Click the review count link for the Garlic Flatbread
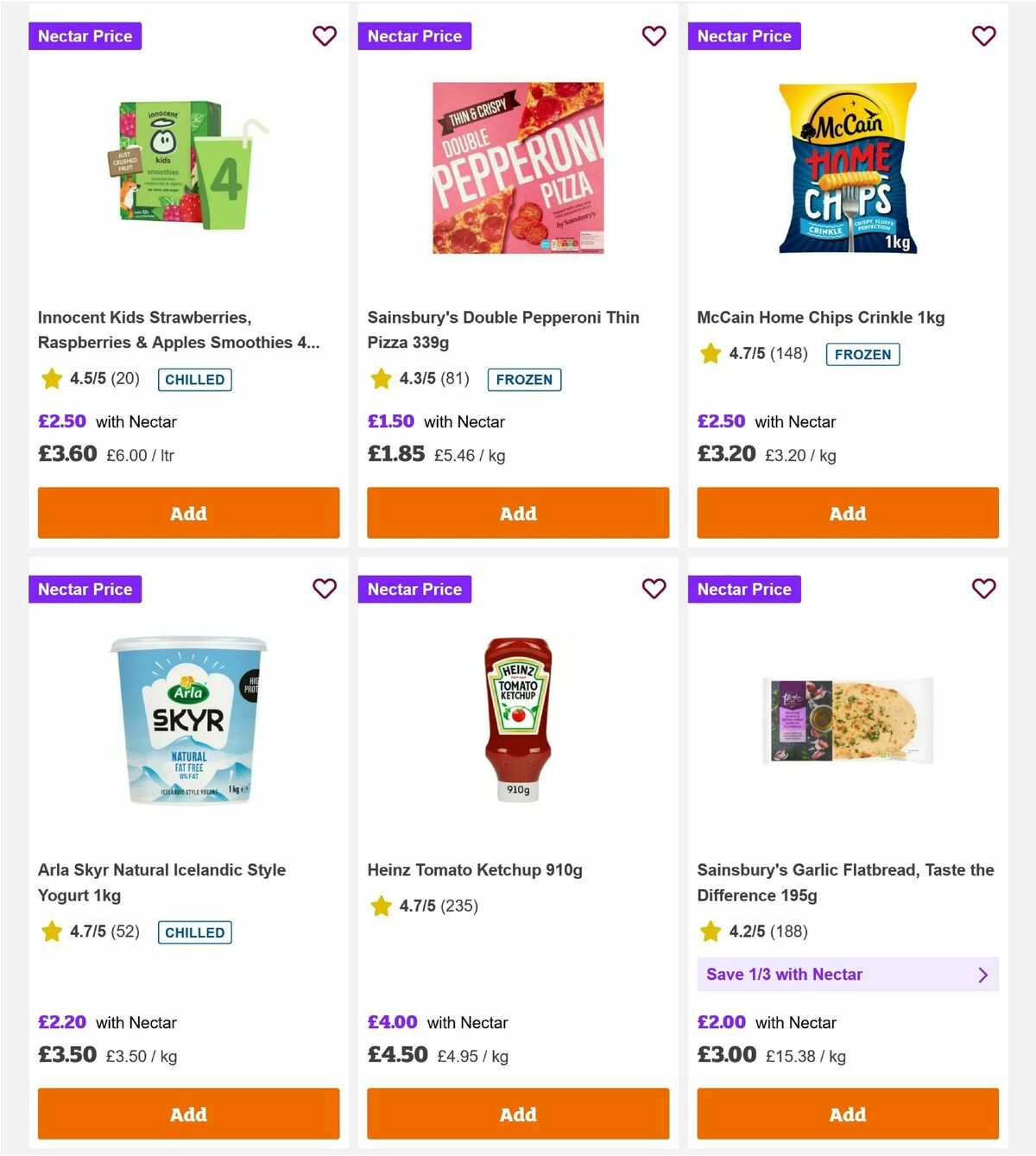The image size is (1036, 1156). click(791, 932)
